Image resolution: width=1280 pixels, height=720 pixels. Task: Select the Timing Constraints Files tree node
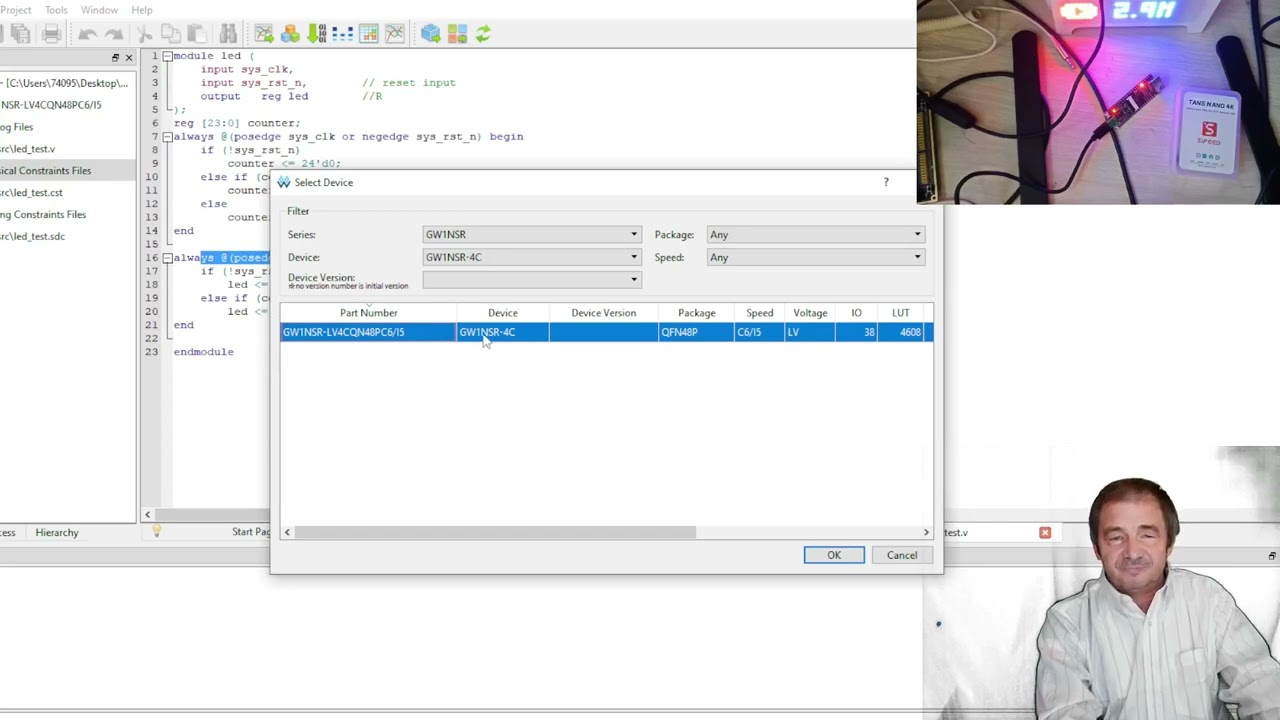(x=43, y=215)
